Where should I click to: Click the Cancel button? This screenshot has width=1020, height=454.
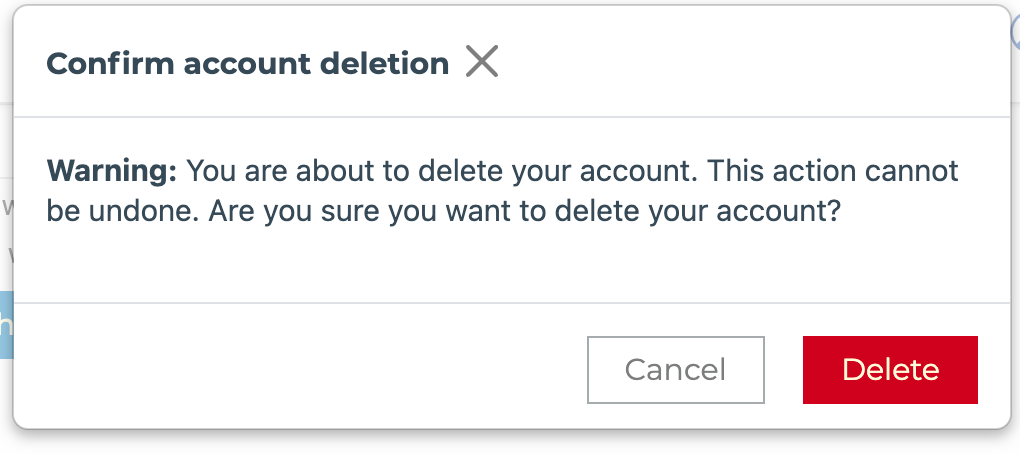click(675, 370)
